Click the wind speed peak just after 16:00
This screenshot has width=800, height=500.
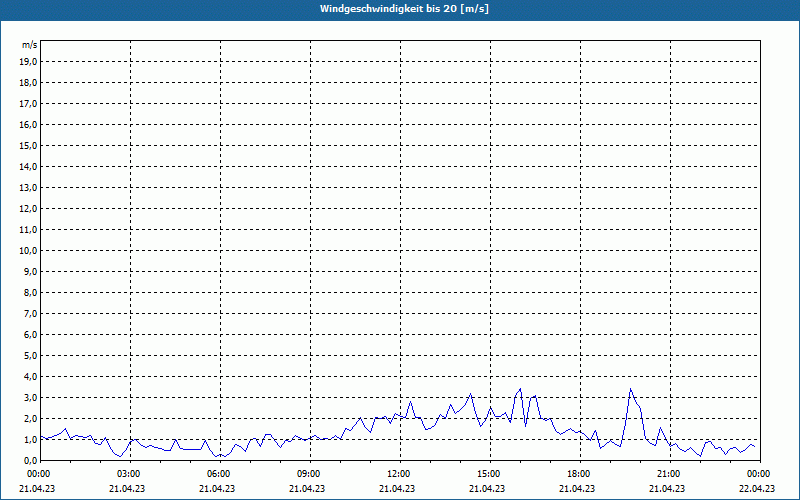coord(520,389)
